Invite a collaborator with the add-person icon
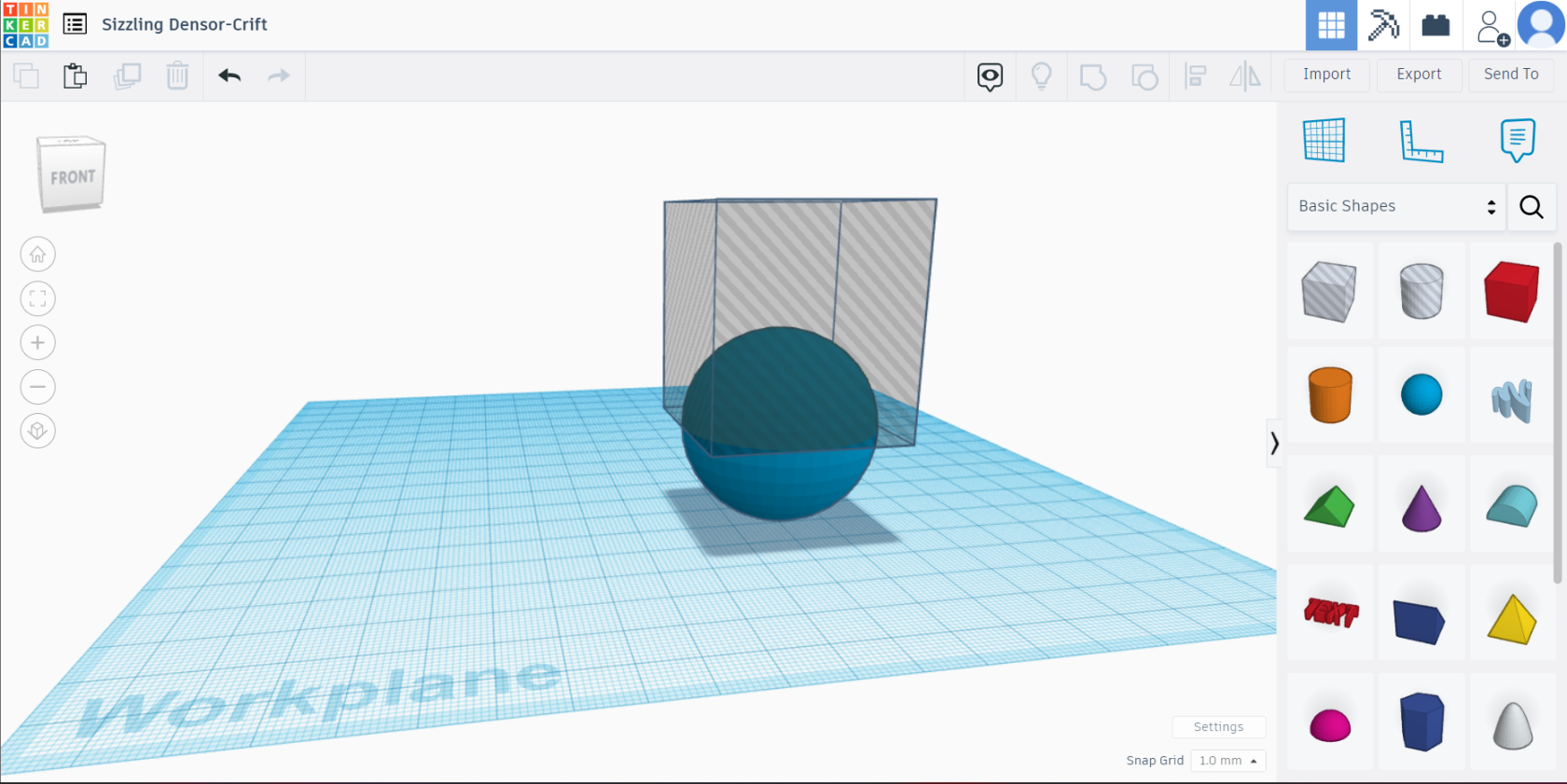1567x784 pixels. coord(1492,27)
